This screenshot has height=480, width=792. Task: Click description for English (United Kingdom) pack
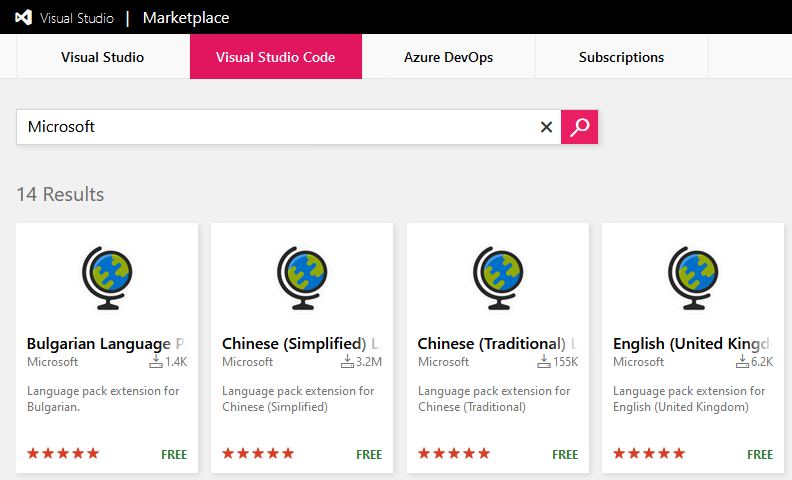tap(689, 399)
